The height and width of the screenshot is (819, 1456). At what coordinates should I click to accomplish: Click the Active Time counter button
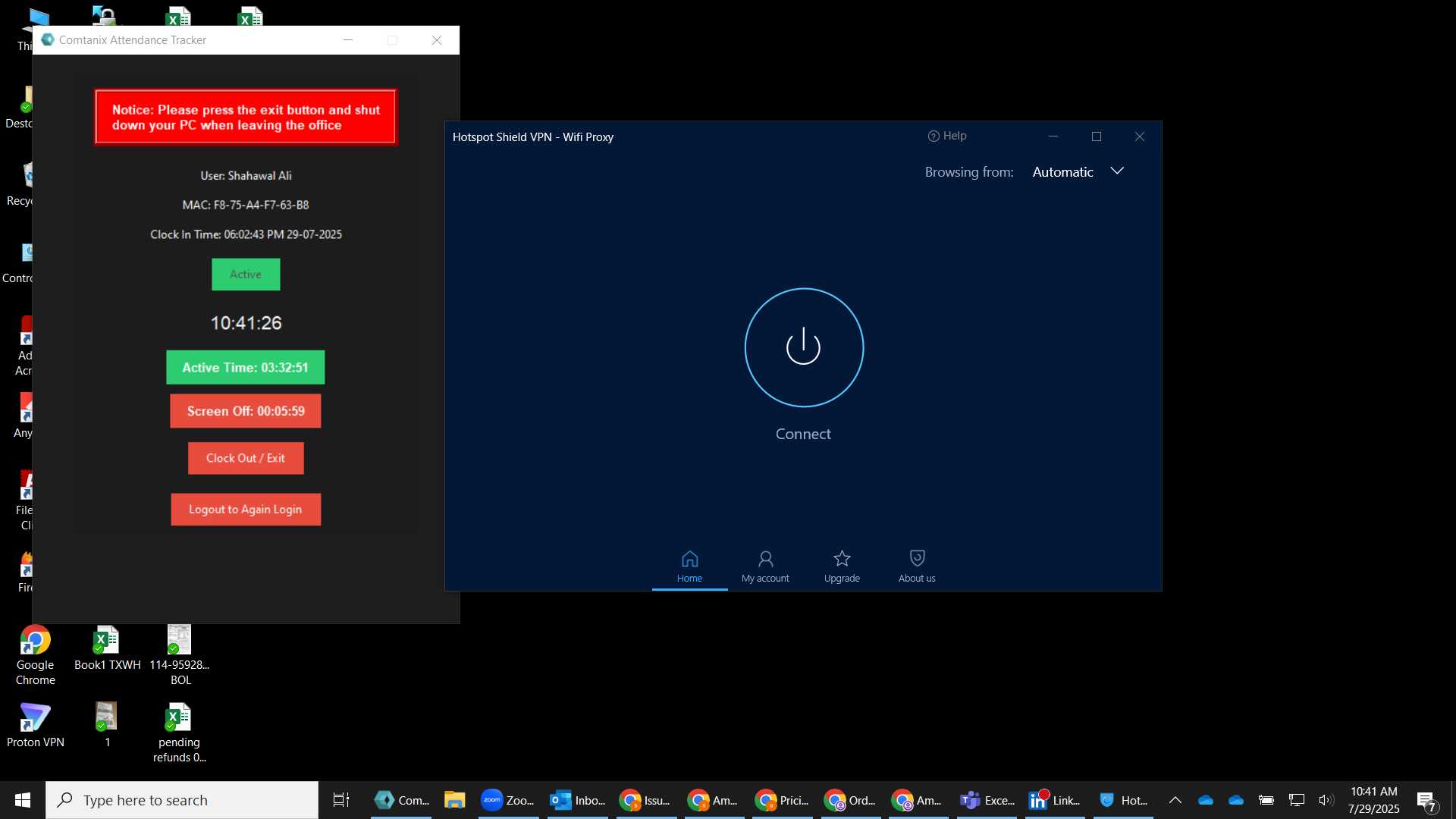246,368
